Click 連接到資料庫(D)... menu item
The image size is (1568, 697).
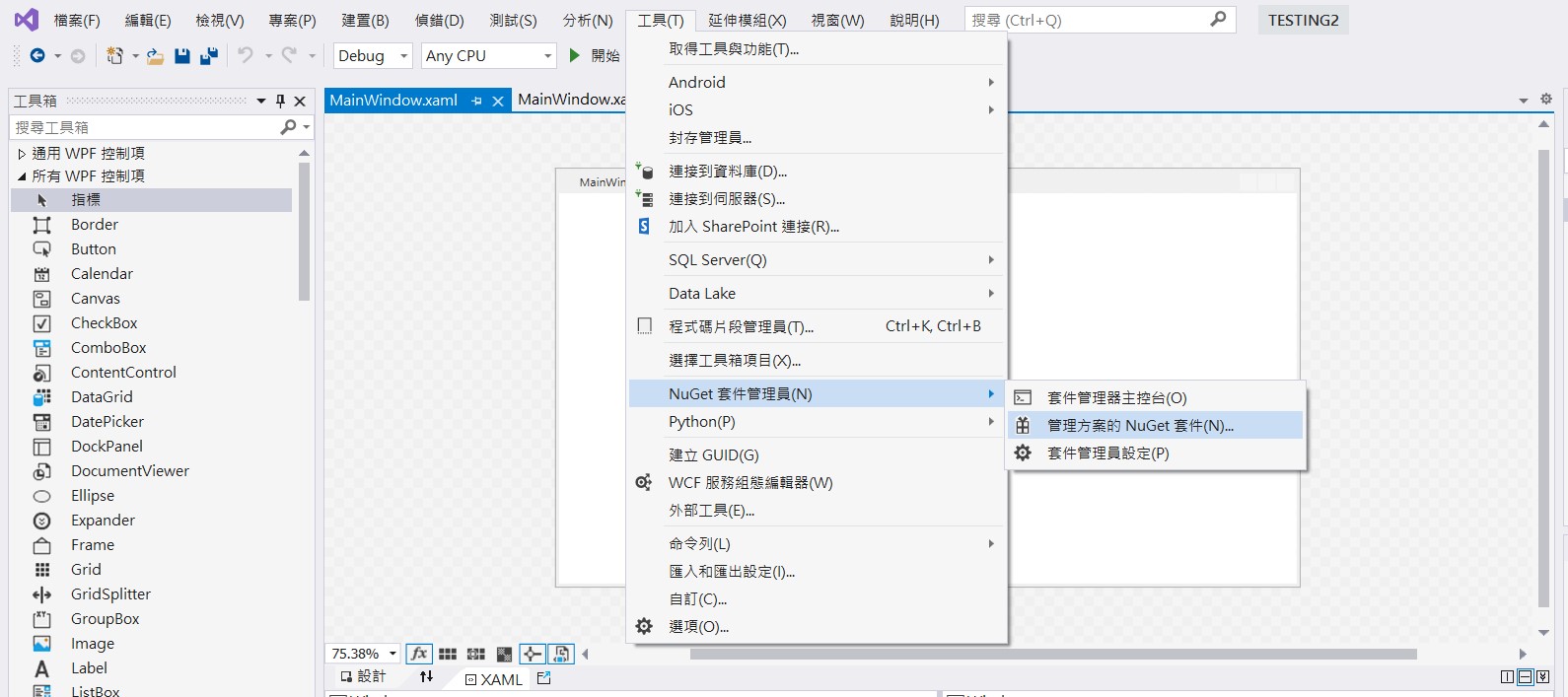coord(817,172)
